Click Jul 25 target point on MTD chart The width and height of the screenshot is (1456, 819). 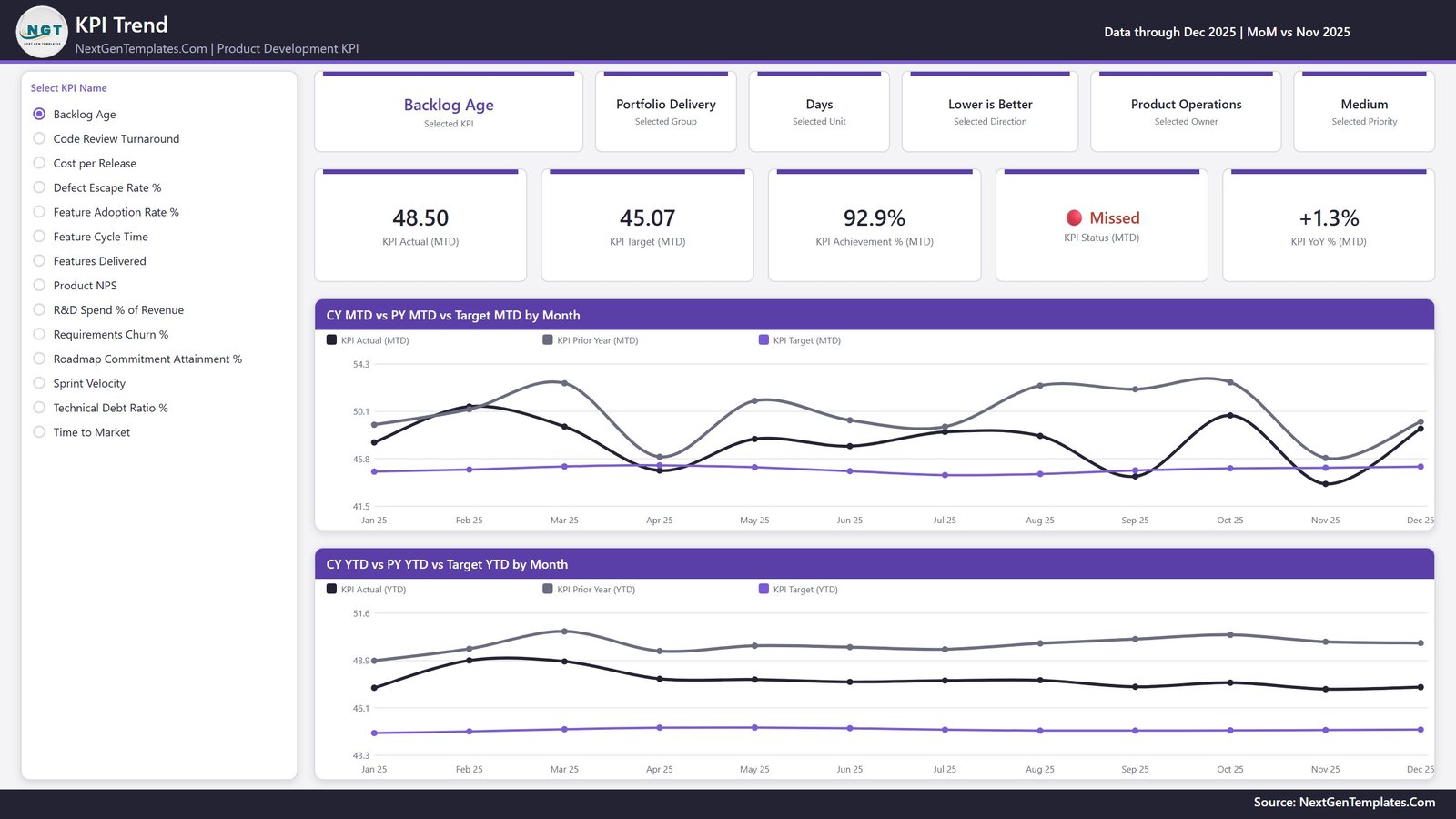[x=945, y=475]
